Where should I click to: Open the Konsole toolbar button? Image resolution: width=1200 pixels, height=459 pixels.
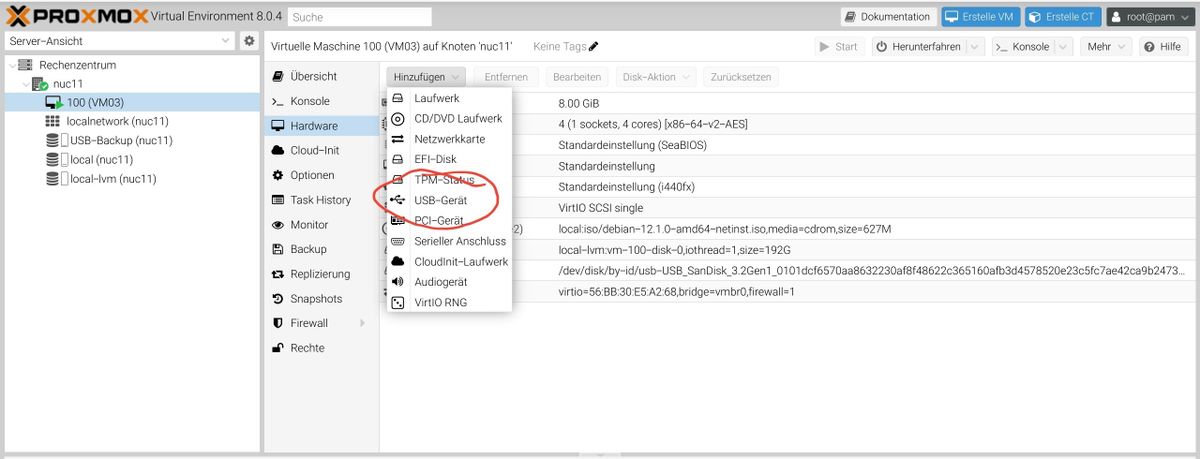(1022, 46)
